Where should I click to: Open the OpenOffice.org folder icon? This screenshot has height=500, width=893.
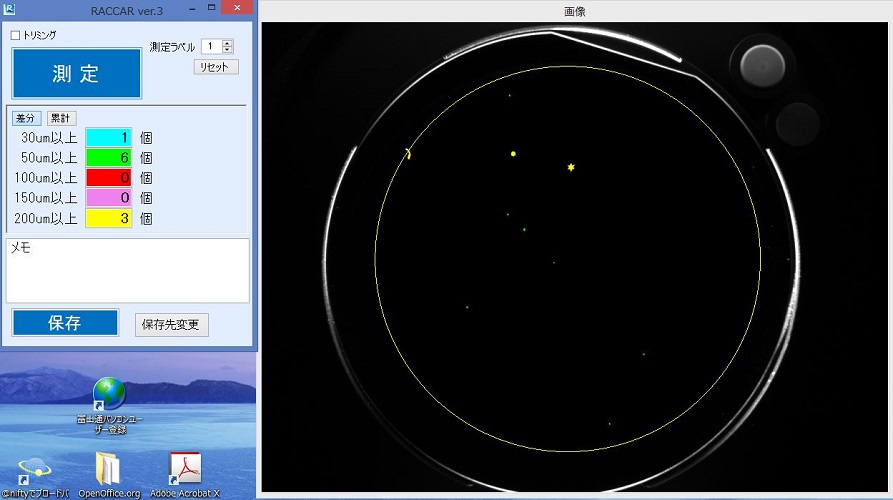pos(108,468)
